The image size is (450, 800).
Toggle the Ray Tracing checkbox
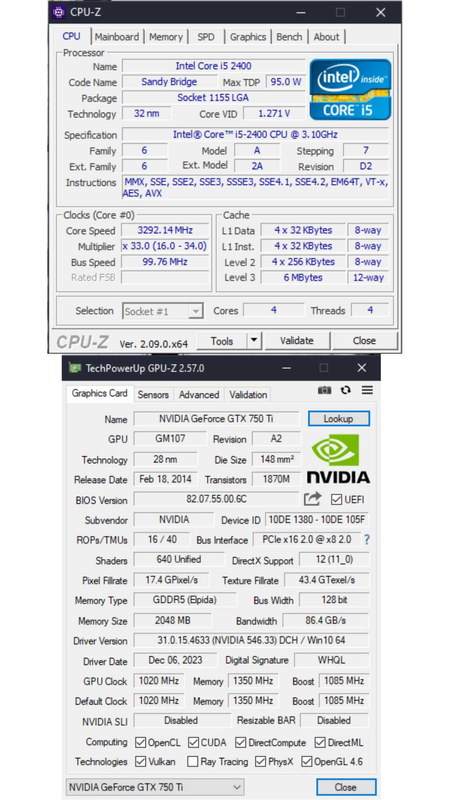pos(192,762)
